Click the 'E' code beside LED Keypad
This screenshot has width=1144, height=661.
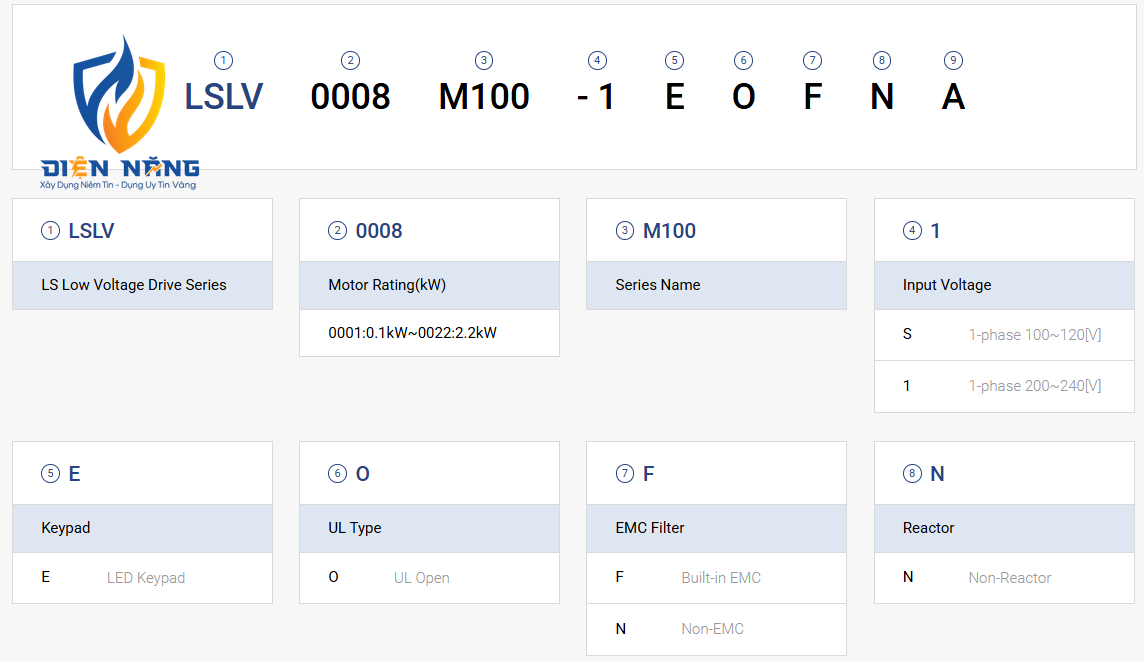pyautogui.click(x=45, y=577)
